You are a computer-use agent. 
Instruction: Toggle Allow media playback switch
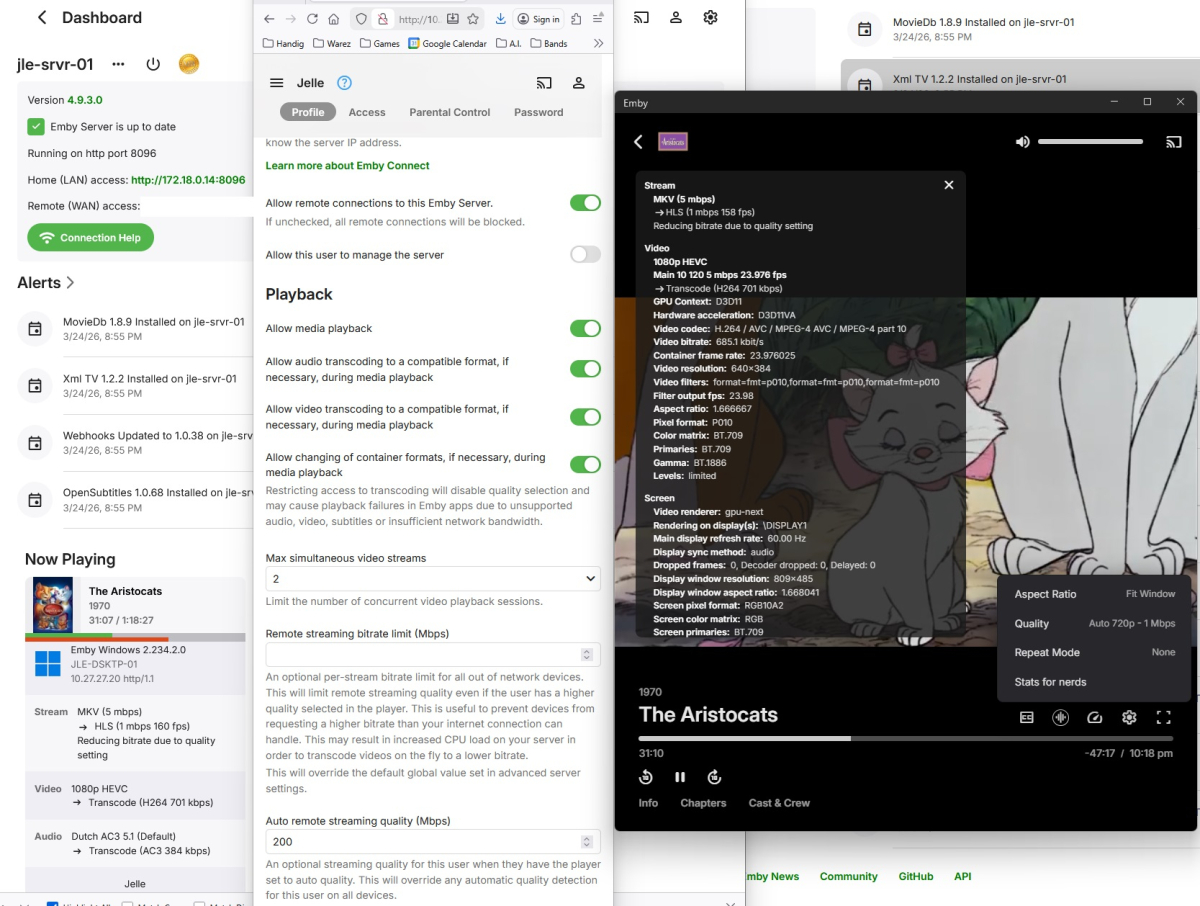(x=585, y=328)
